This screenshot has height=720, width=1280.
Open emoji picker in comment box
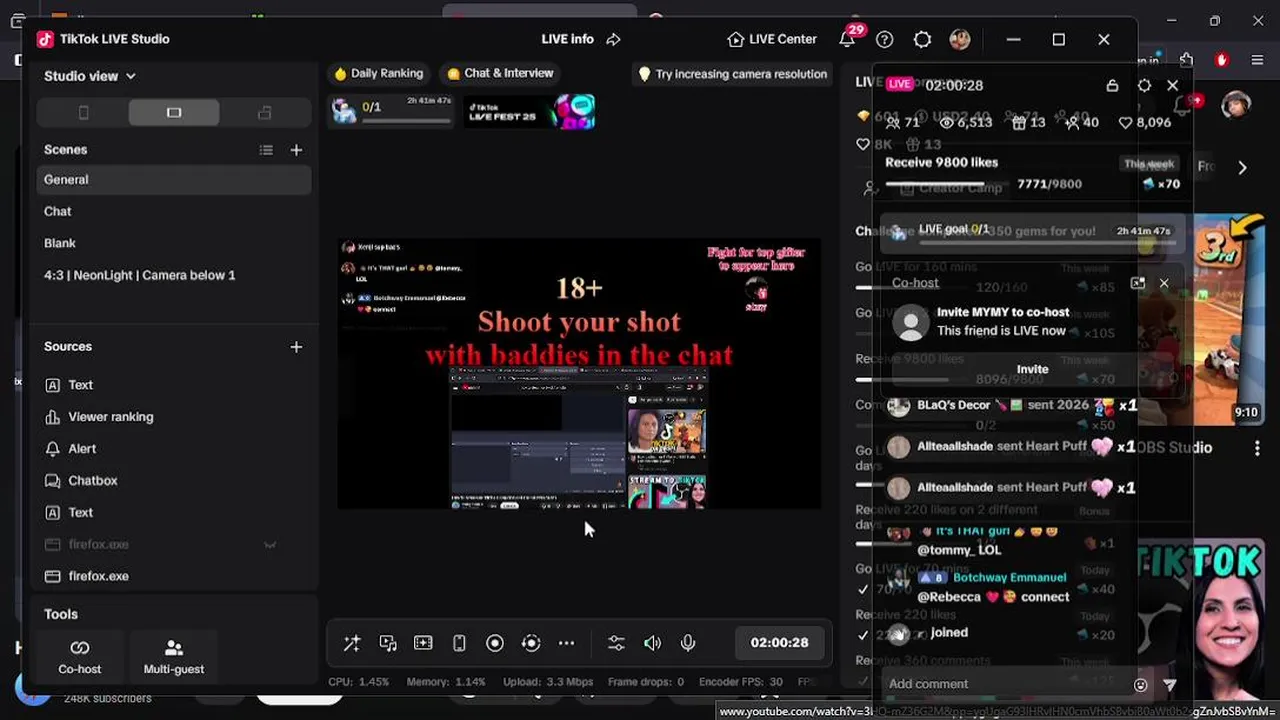point(1140,685)
